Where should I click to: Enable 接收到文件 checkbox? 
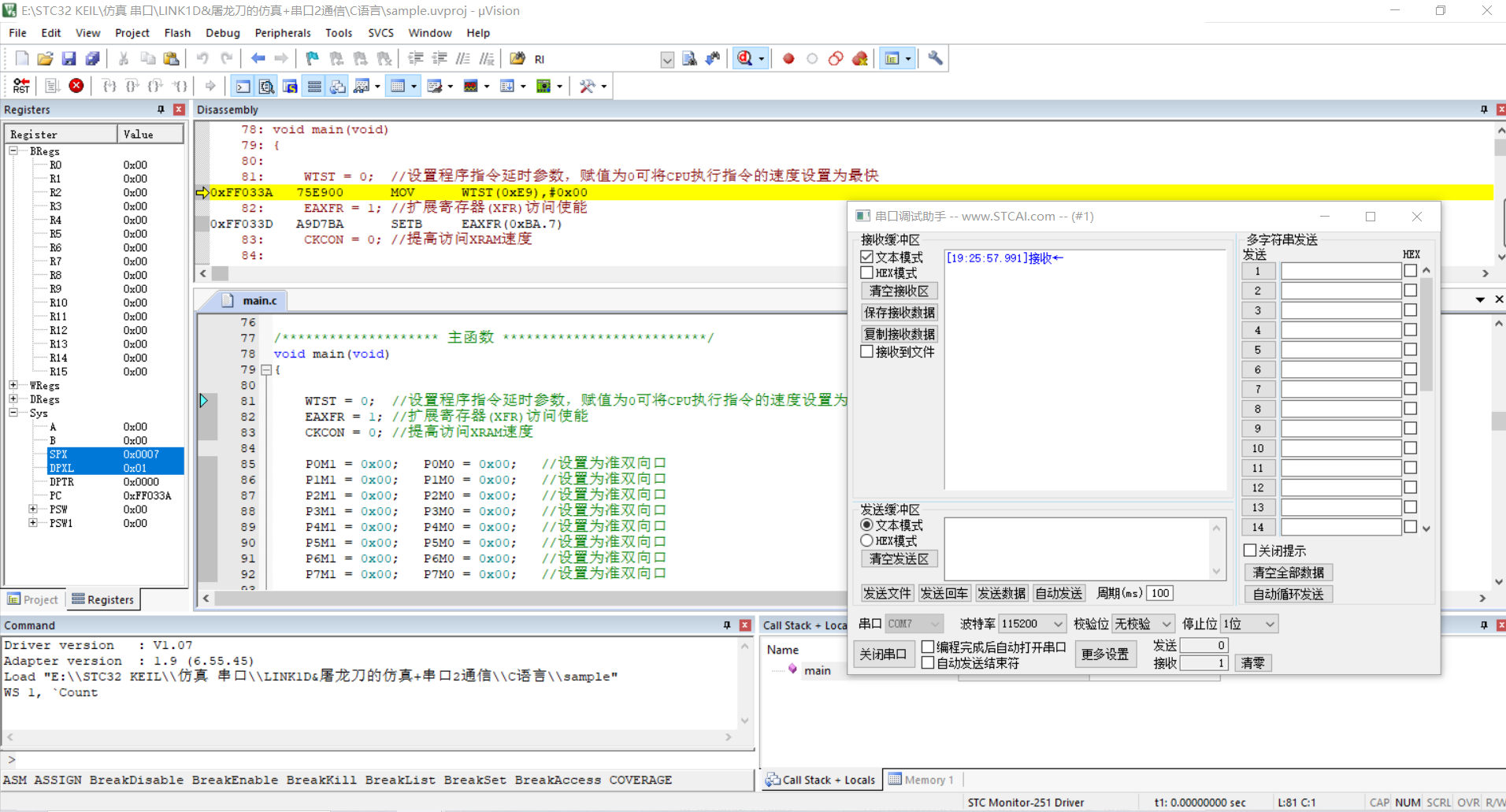[x=867, y=351]
